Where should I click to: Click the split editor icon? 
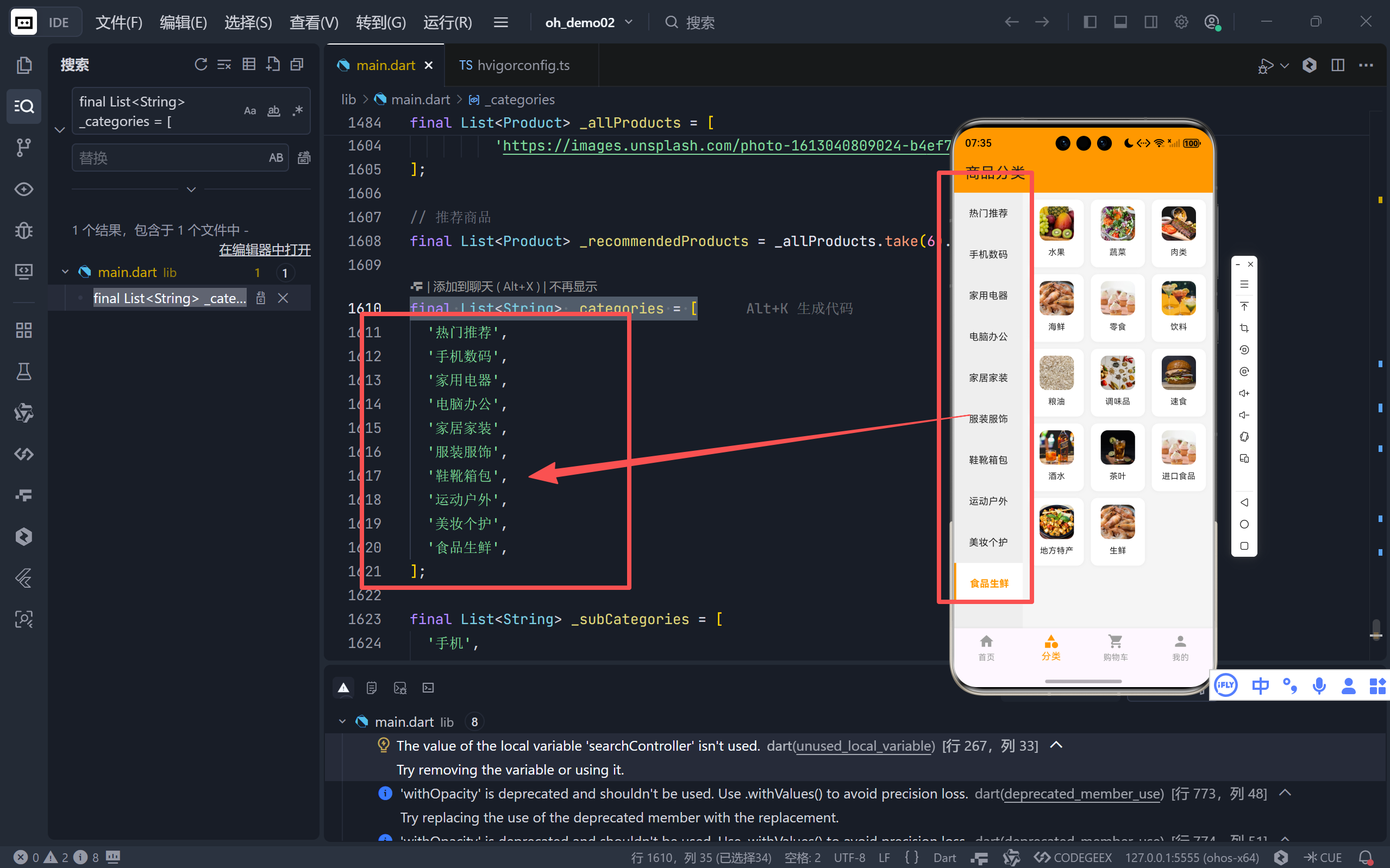[x=1337, y=65]
